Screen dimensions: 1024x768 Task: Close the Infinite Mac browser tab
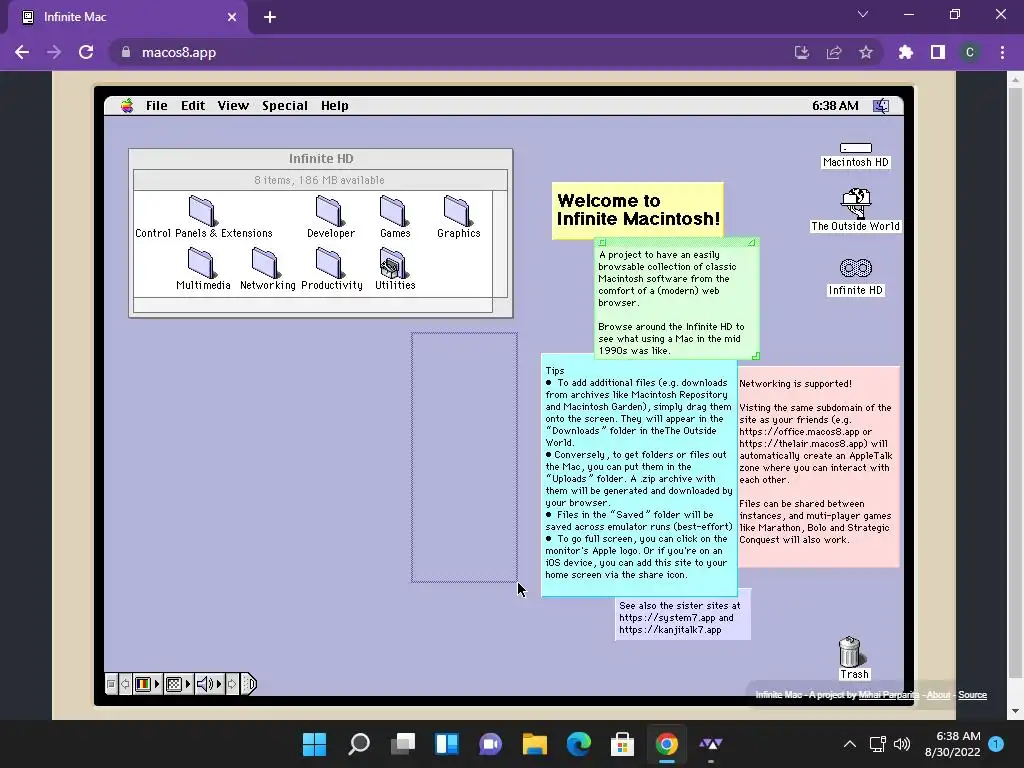pyautogui.click(x=232, y=17)
